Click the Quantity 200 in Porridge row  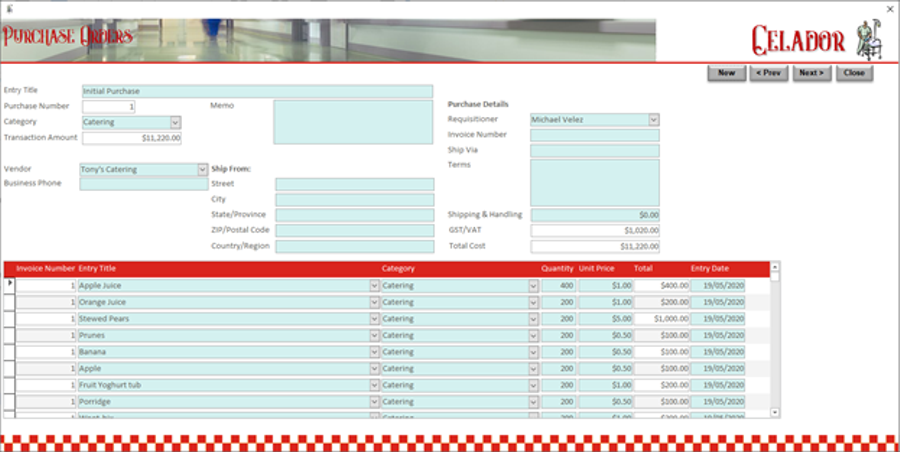(x=558, y=402)
